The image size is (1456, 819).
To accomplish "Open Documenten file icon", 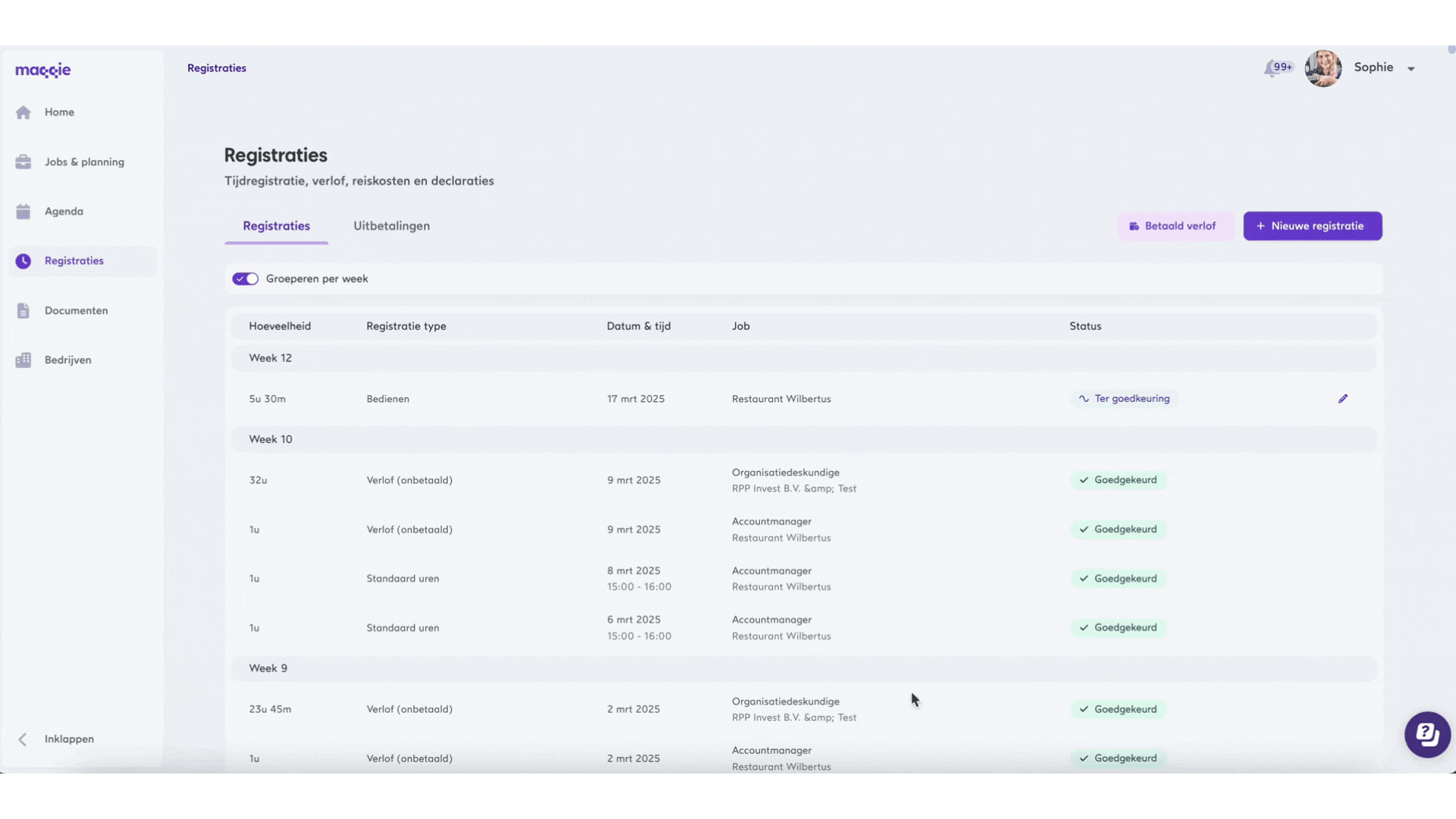I will point(24,311).
